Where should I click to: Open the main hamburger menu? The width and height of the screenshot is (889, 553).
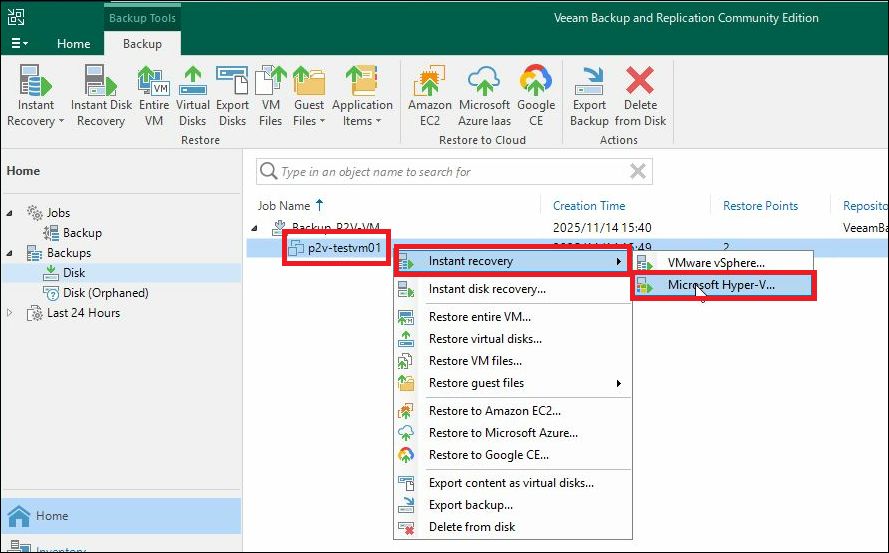19,44
